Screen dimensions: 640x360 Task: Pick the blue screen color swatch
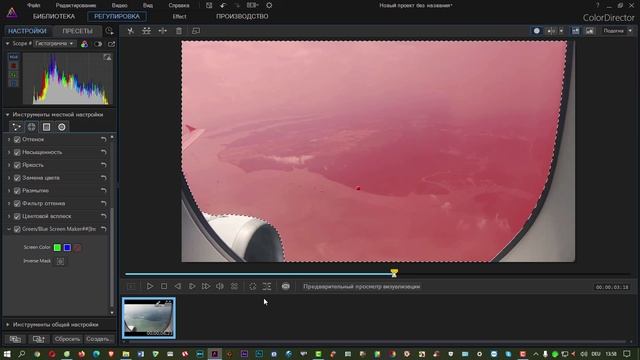[67, 247]
